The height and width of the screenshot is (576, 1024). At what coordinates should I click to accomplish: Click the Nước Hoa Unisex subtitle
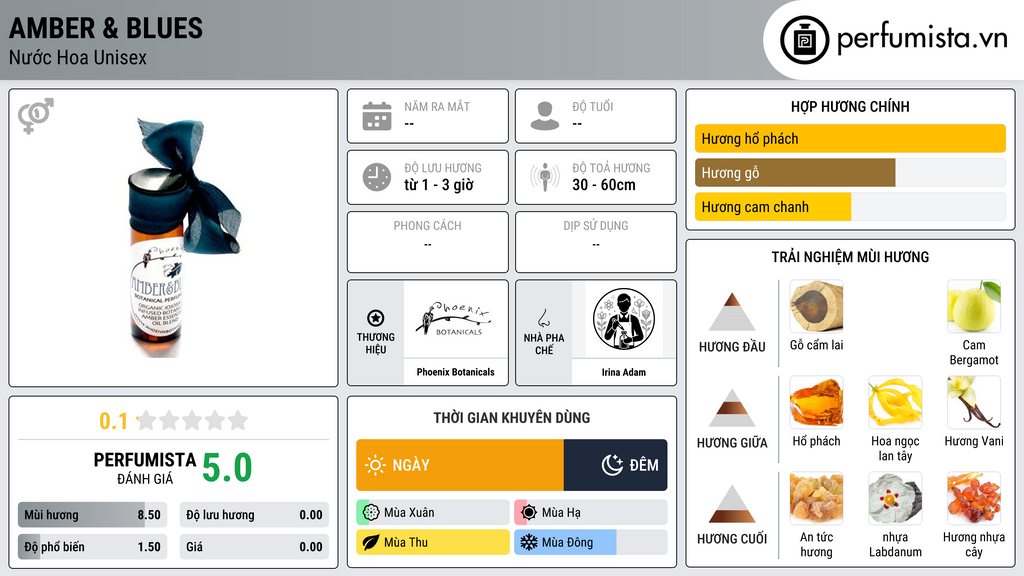78,57
